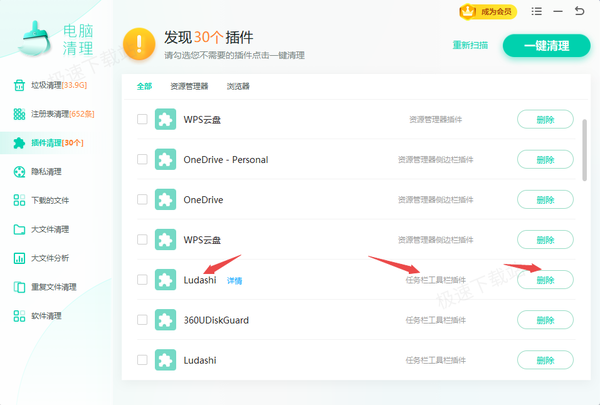The width and height of the screenshot is (600, 405).
Task: Check the 360UDiskGuard checkbox
Action: click(142, 320)
